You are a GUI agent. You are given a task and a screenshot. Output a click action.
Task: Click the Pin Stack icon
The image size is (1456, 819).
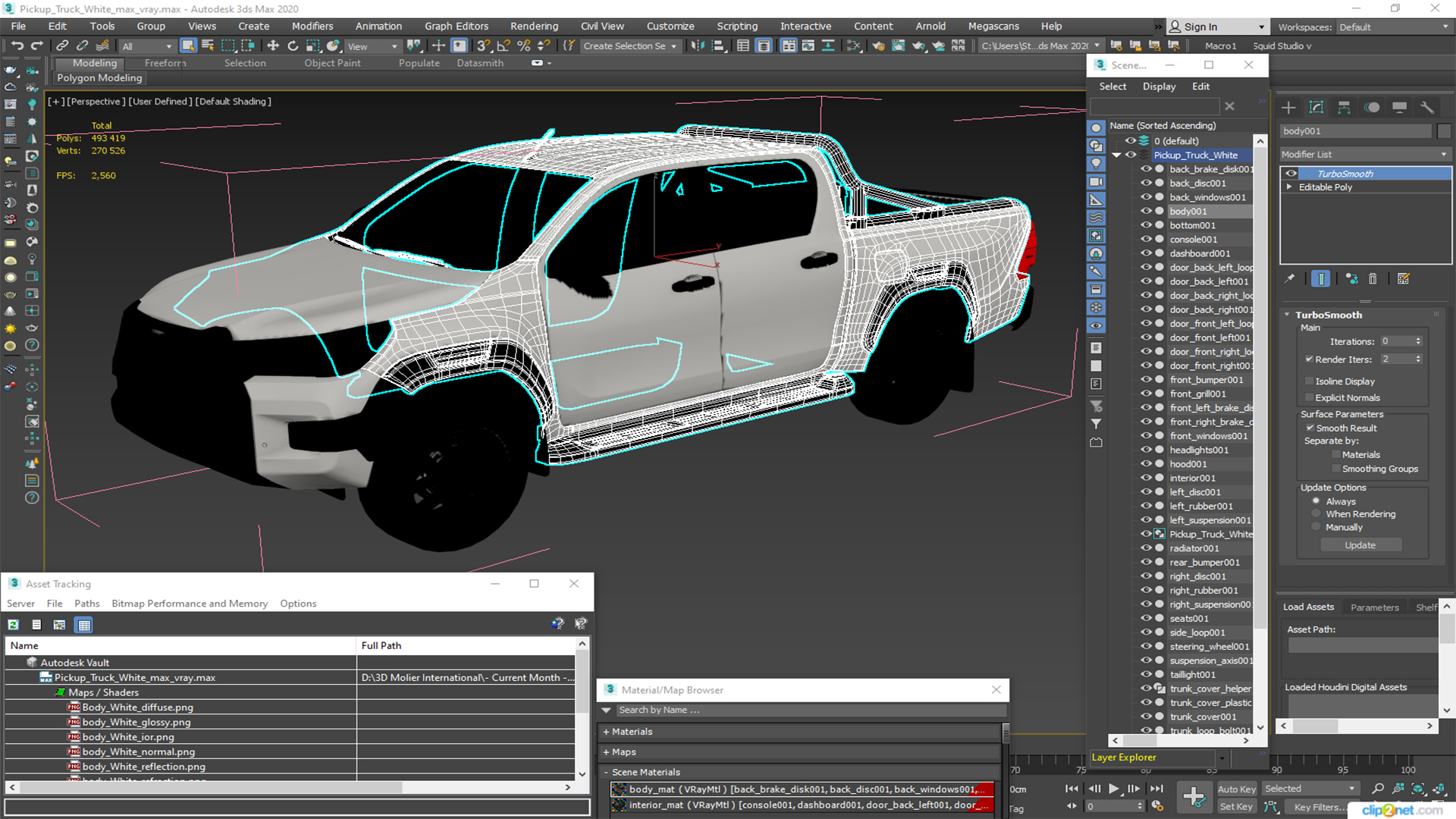click(x=1290, y=279)
